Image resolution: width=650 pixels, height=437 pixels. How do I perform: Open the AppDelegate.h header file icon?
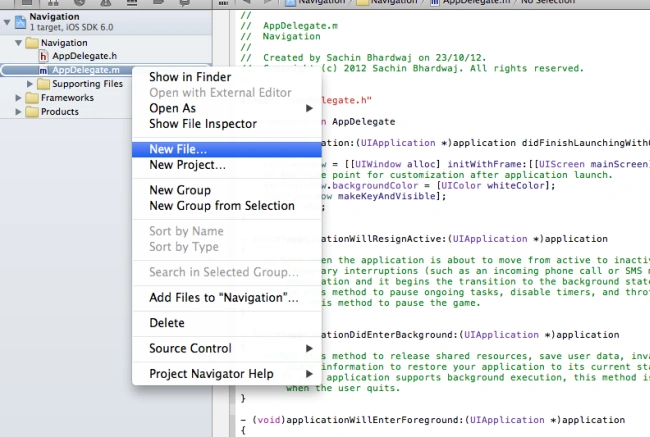point(43,56)
